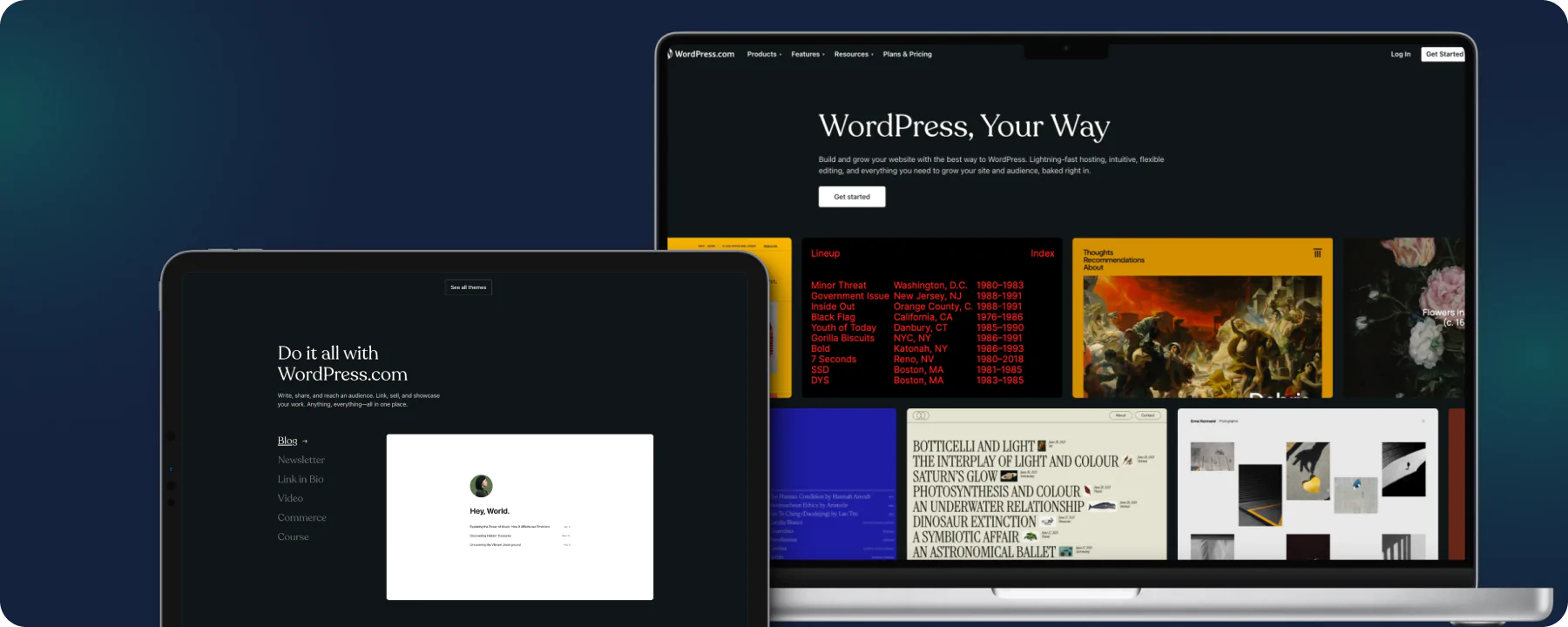Click 'AN UNDERWATER RELATIONSHIP' headline

pos(998,507)
